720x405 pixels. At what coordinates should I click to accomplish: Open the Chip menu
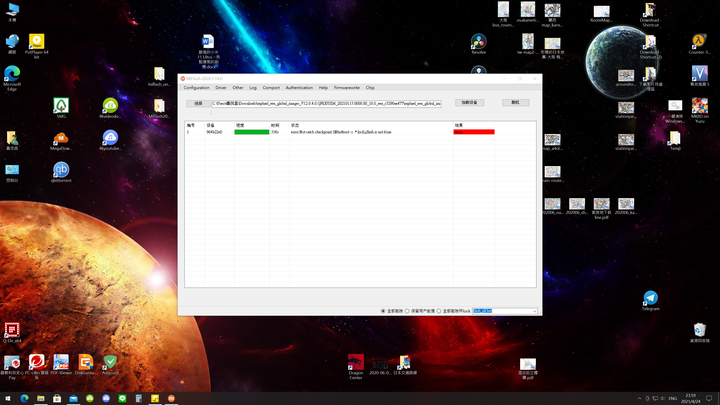pos(370,88)
